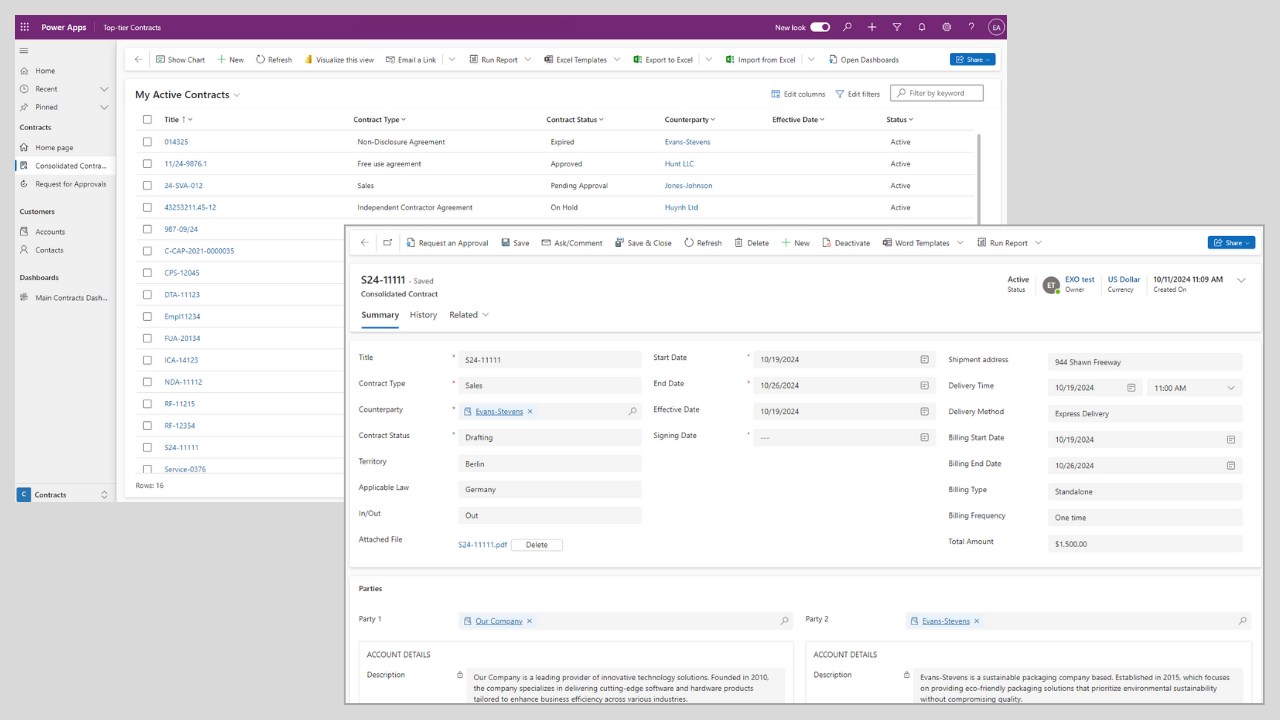Click Email a Link in the toolbar
This screenshot has width=1280, height=720.
pyautogui.click(x=411, y=60)
